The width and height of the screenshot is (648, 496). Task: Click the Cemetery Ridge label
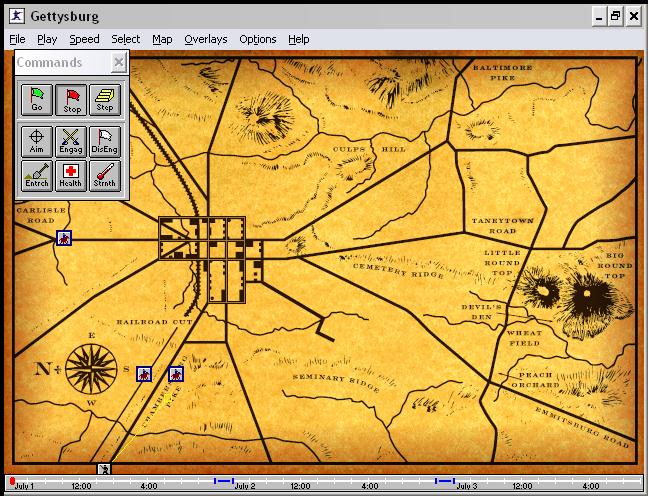(x=398, y=271)
